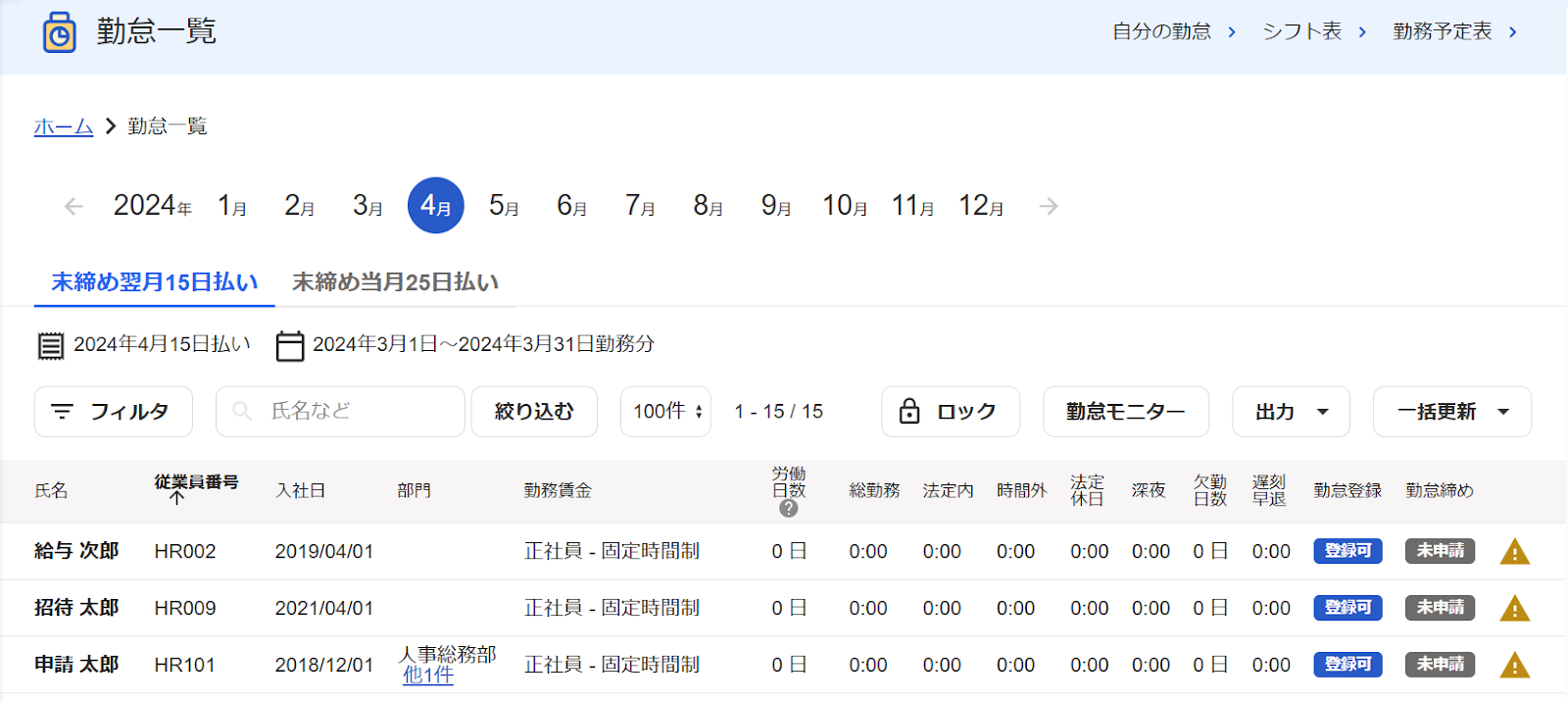Select month 1月
The width and height of the screenshot is (1568, 702).
pos(232,206)
